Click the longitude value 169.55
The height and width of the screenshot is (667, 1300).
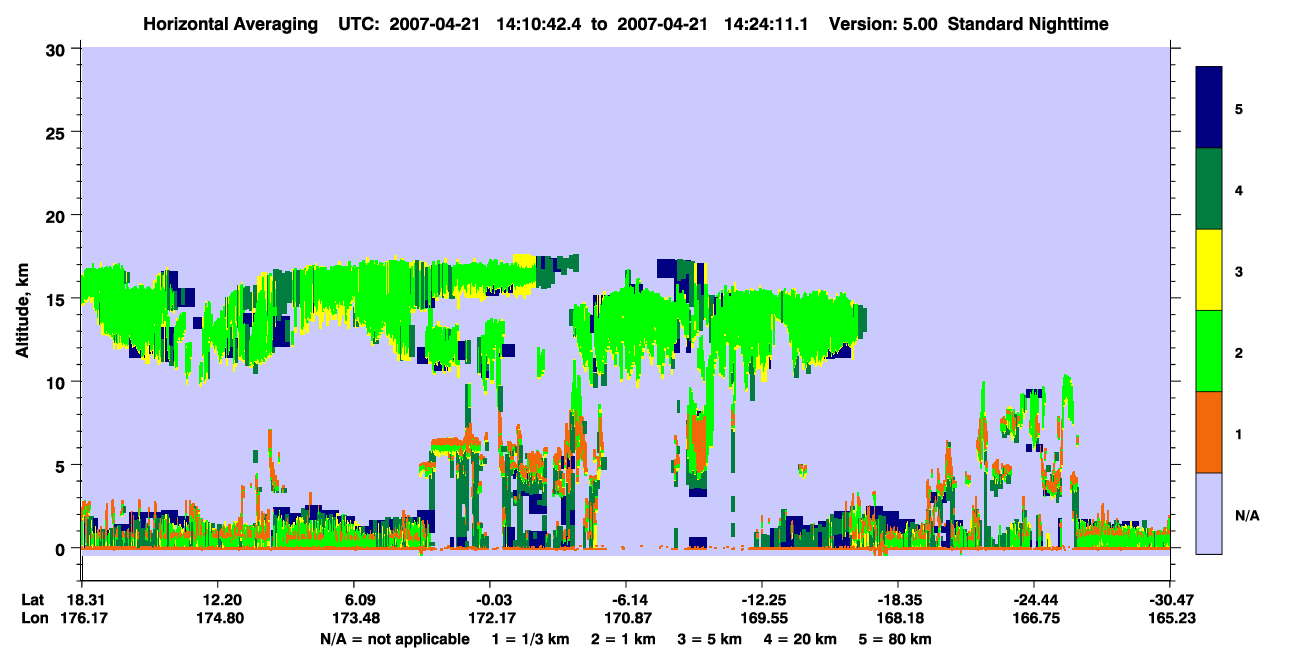tap(762, 618)
